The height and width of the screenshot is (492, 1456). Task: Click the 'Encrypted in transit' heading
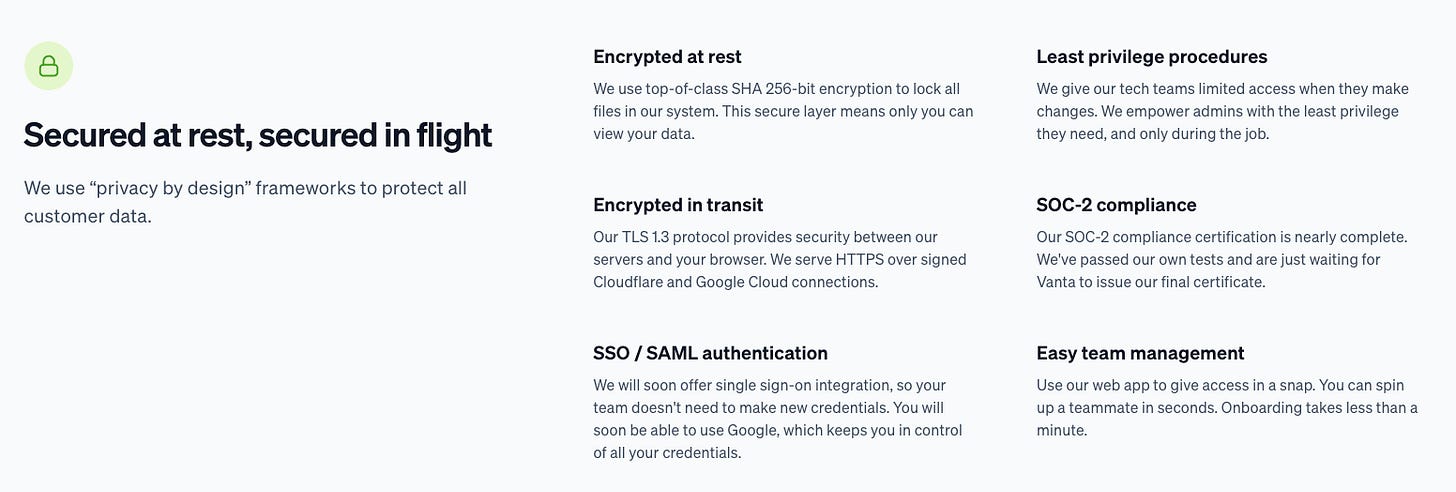pos(678,205)
